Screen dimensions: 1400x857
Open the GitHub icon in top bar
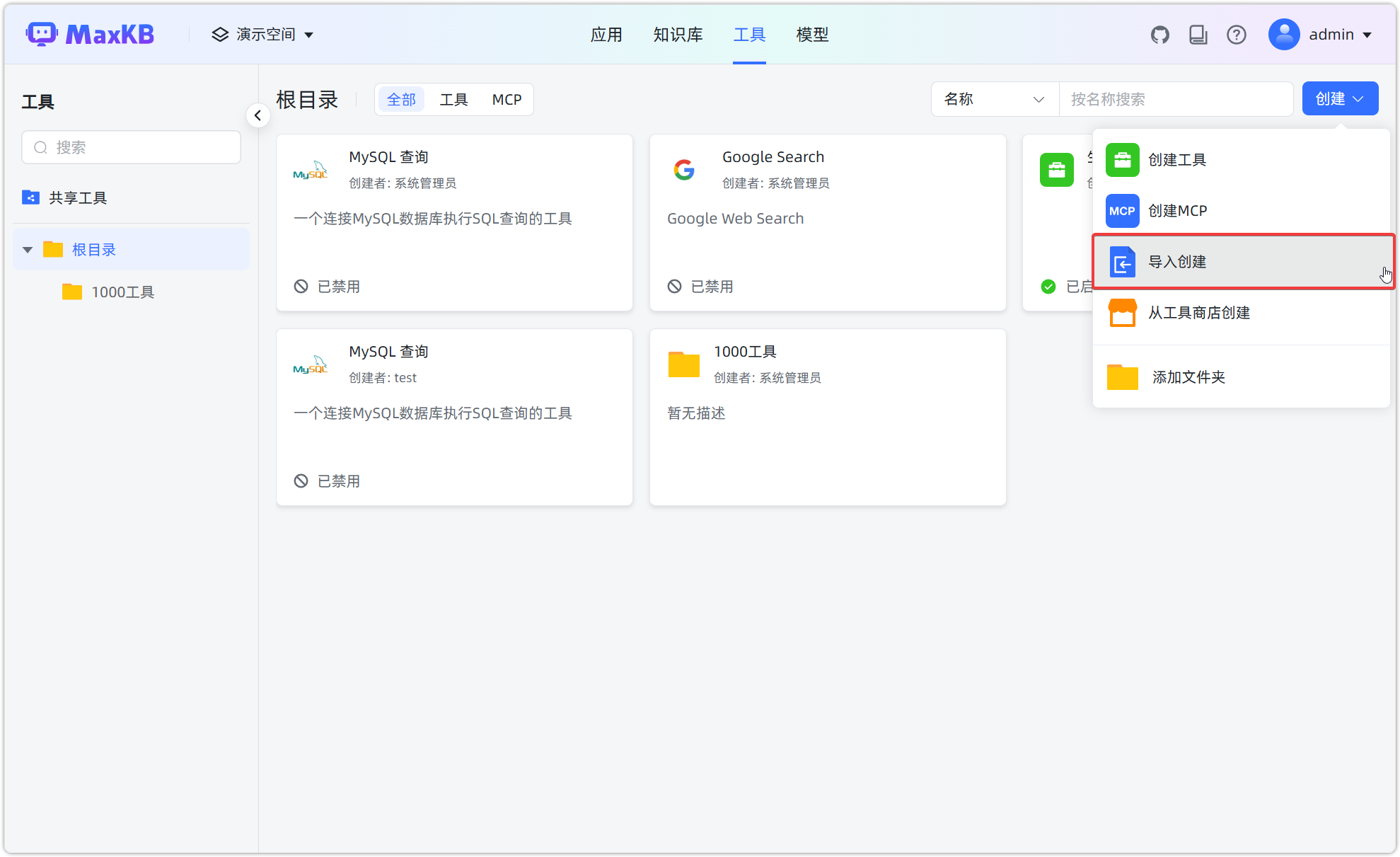coord(1159,34)
